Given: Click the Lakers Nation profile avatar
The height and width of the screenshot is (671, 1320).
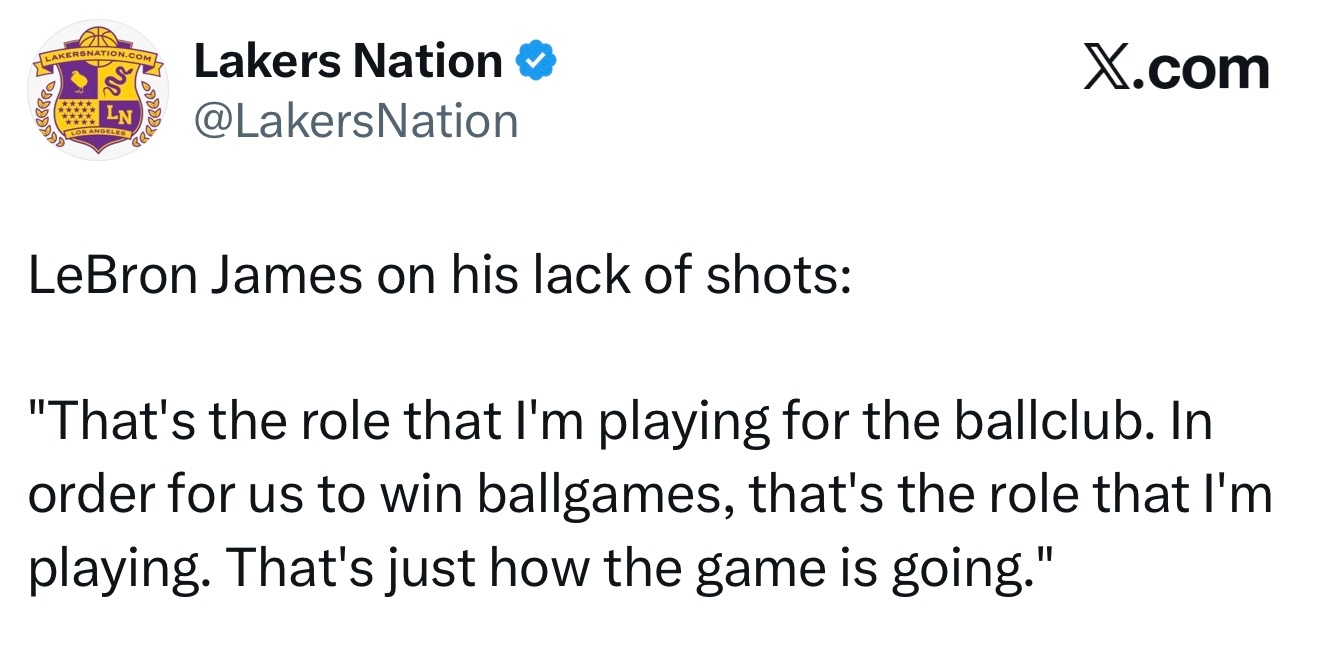Looking at the screenshot, I should point(98,91).
